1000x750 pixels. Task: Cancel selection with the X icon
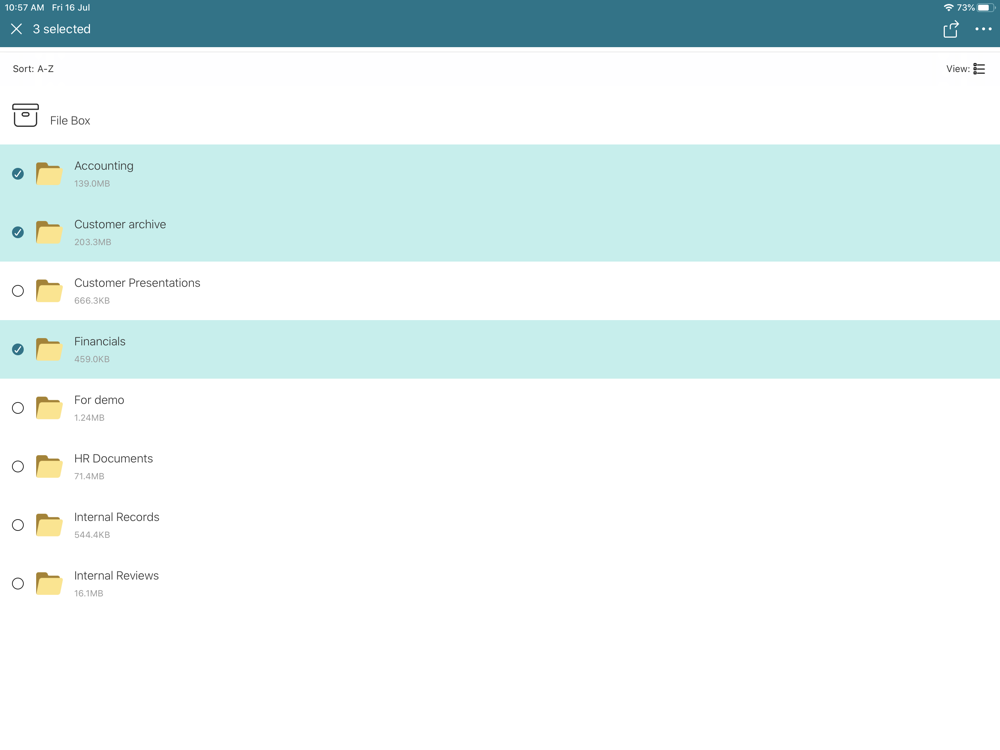17,29
